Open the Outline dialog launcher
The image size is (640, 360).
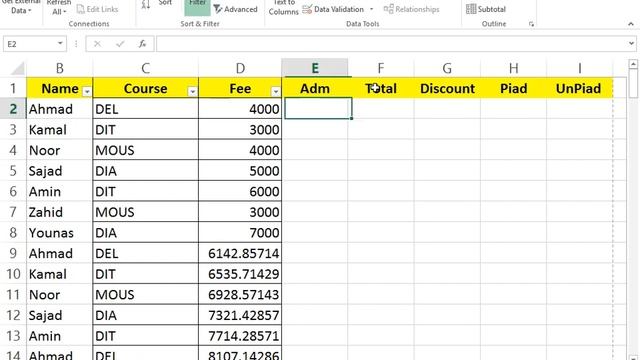pyautogui.click(x=531, y=24)
